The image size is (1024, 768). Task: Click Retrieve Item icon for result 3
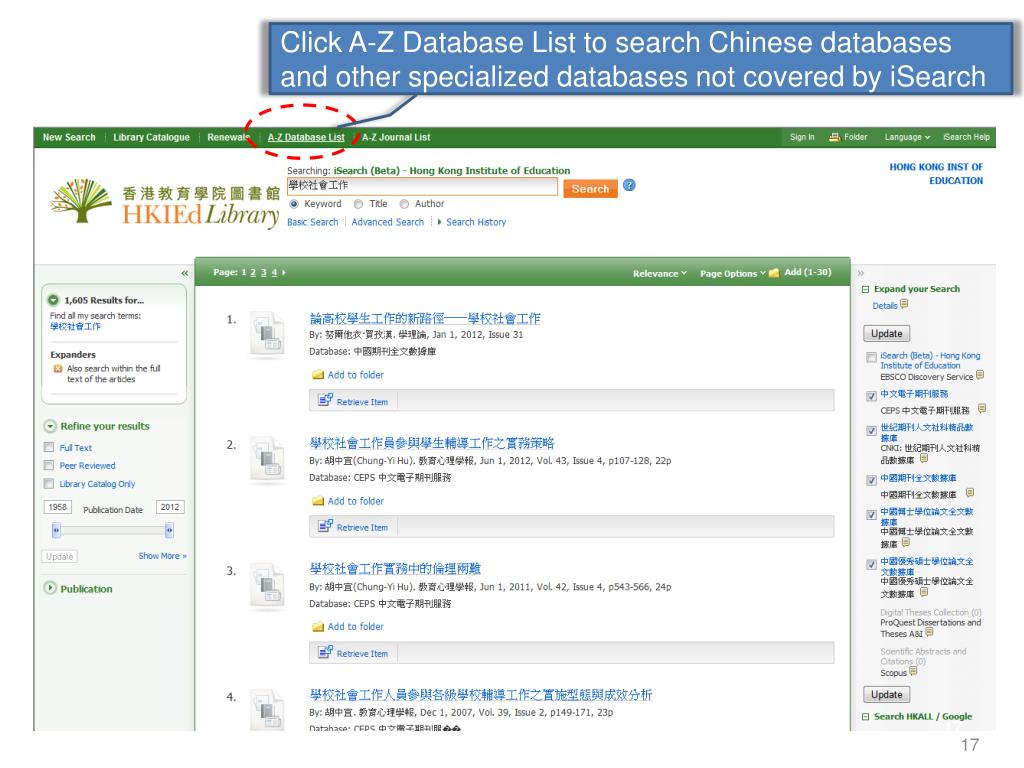click(x=325, y=652)
